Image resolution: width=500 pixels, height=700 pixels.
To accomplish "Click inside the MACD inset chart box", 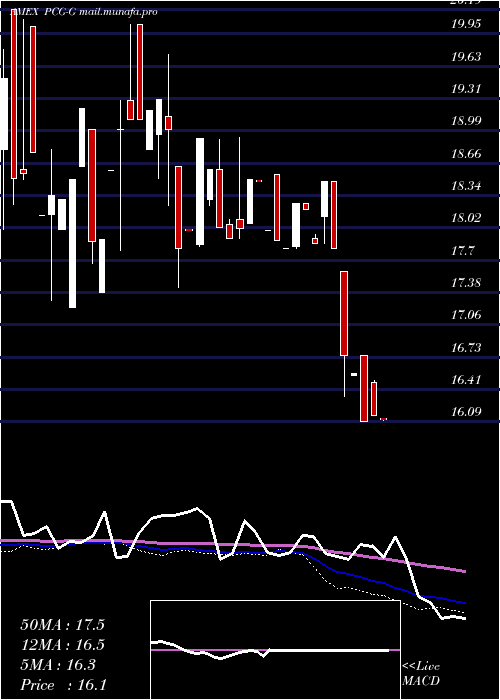I will tap(275, 650).
